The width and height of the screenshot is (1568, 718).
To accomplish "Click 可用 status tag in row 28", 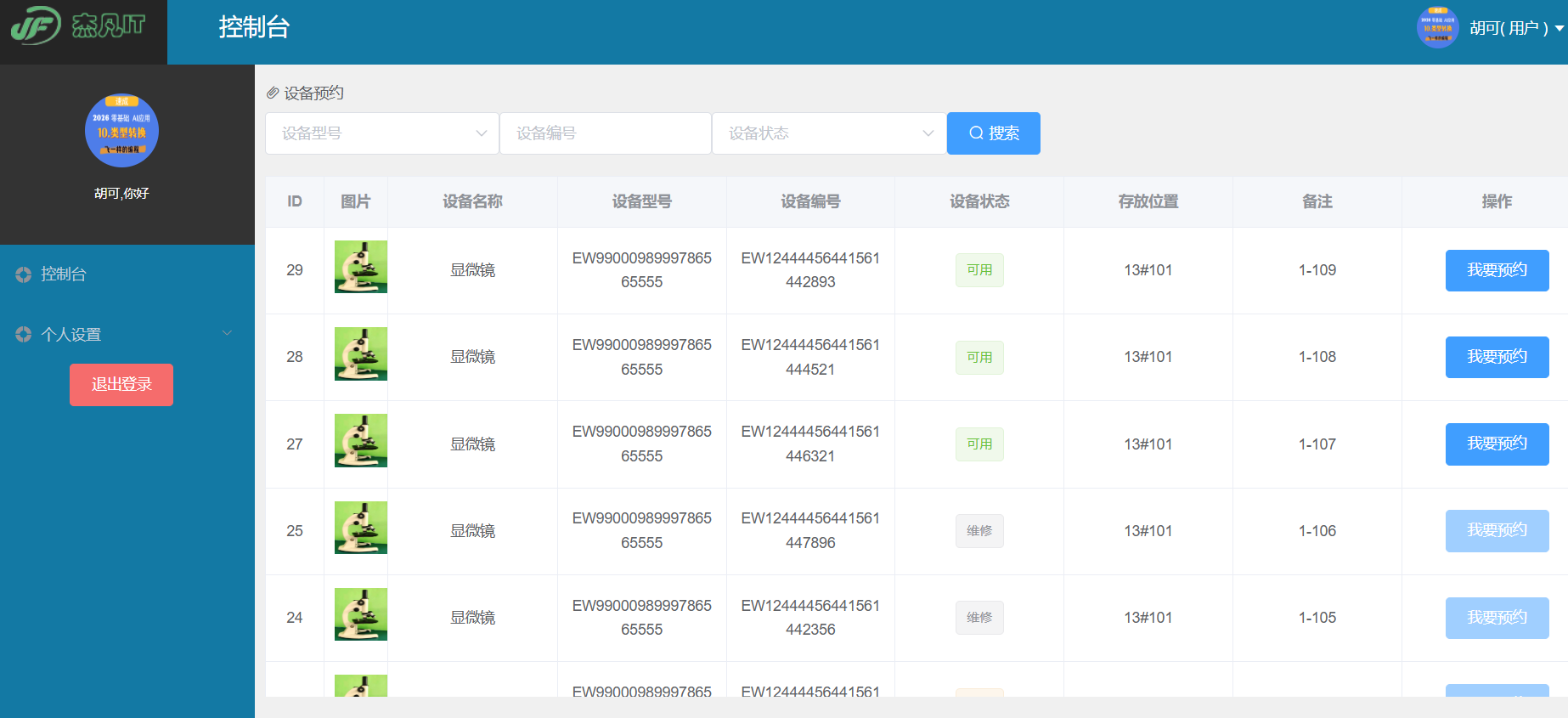I will click(979, 358).
